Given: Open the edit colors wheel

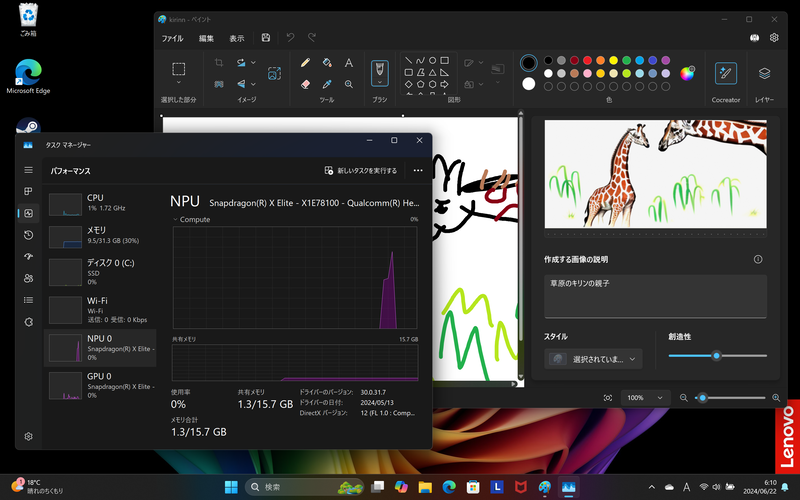Looking at the screenshot, I should click(687, 73).
